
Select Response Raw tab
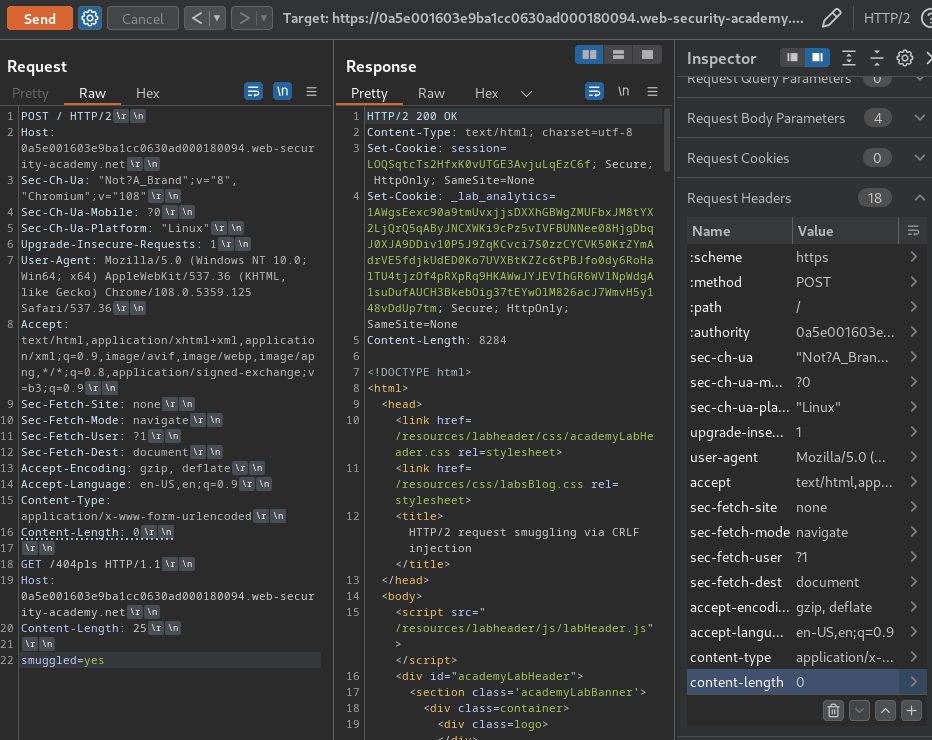[x=431, y=93]
